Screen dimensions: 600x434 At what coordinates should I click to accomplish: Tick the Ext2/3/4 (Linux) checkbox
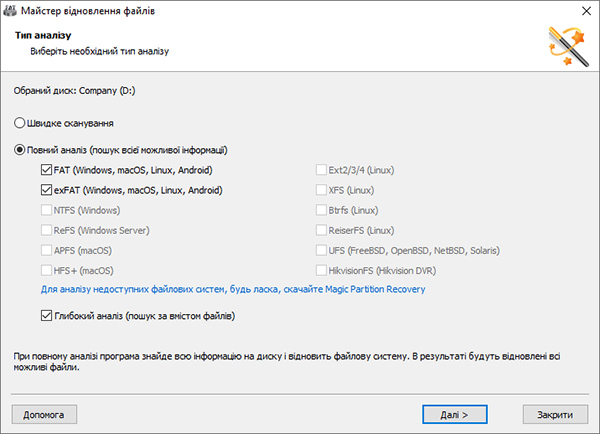point(321,170)
